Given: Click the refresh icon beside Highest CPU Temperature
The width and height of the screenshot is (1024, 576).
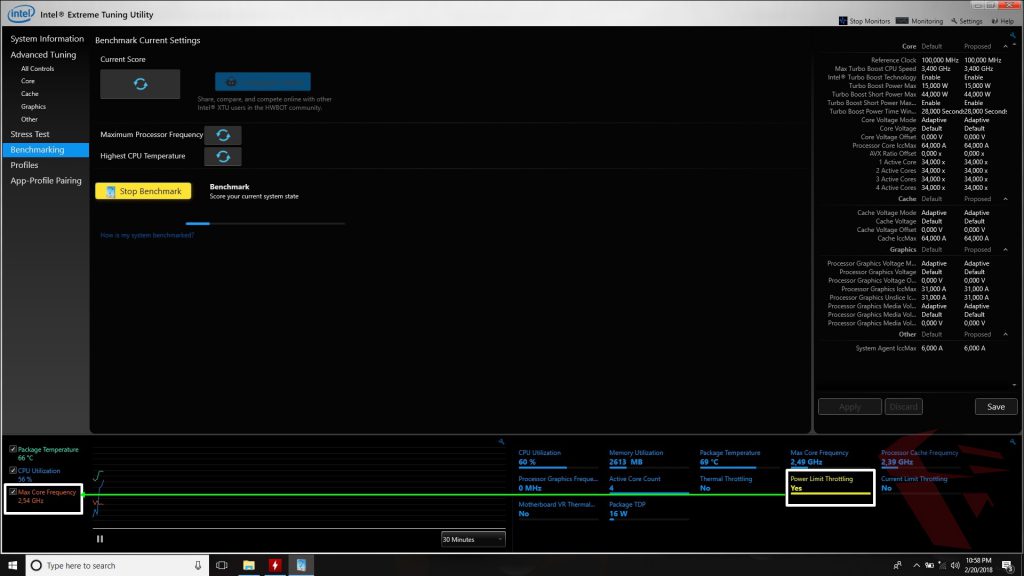Looking at the screenshot, I should [x=221, y=155].
